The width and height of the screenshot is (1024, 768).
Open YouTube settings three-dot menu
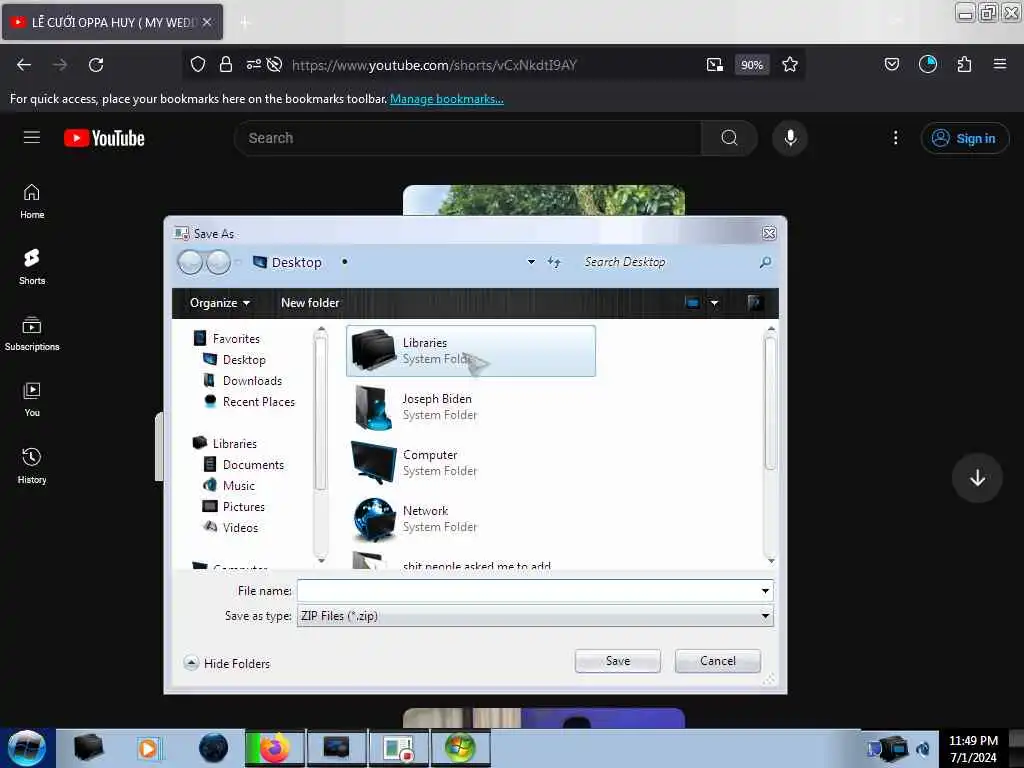coord(895,138)
